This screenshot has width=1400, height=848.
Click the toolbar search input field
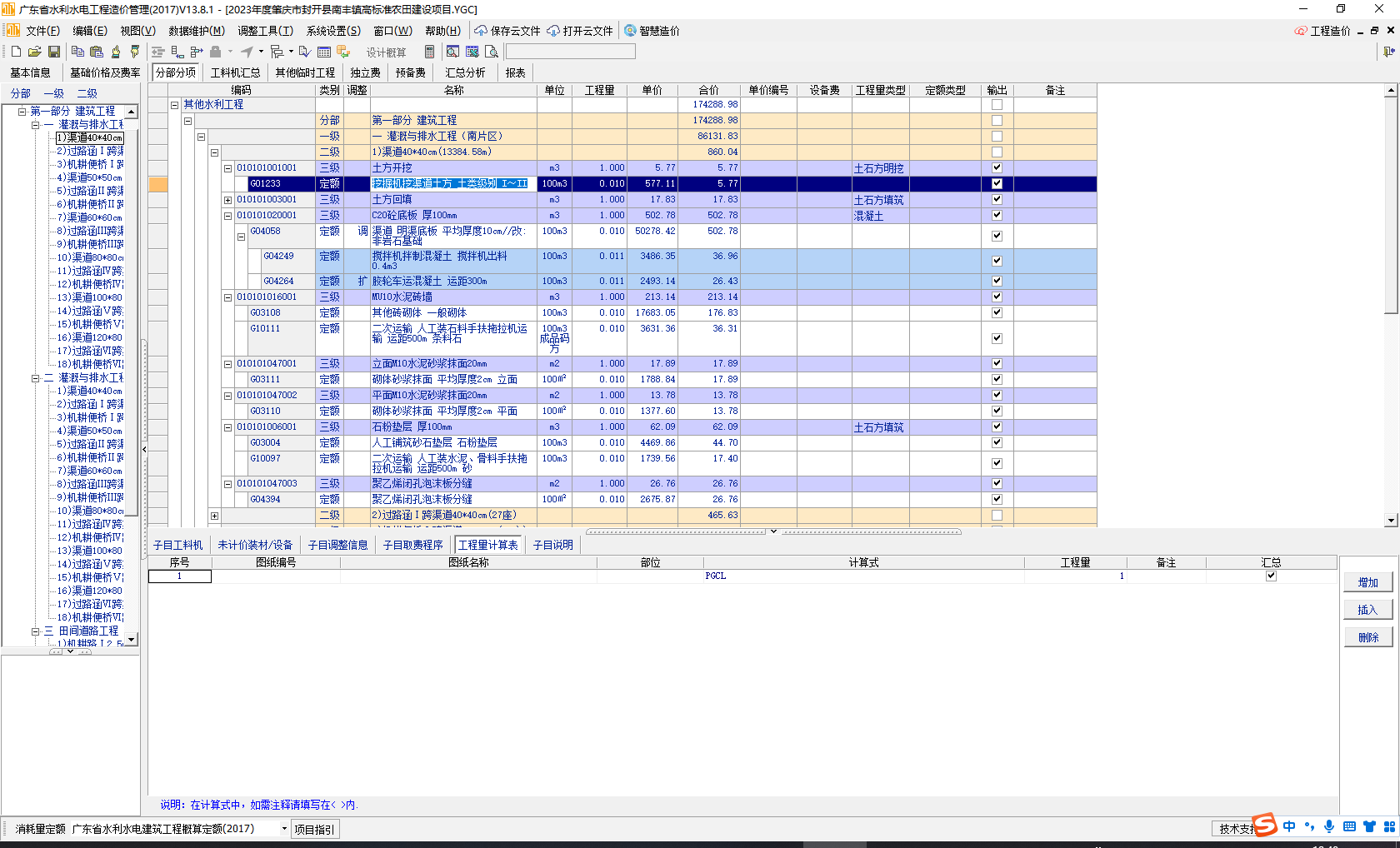[x=570, y=52]
